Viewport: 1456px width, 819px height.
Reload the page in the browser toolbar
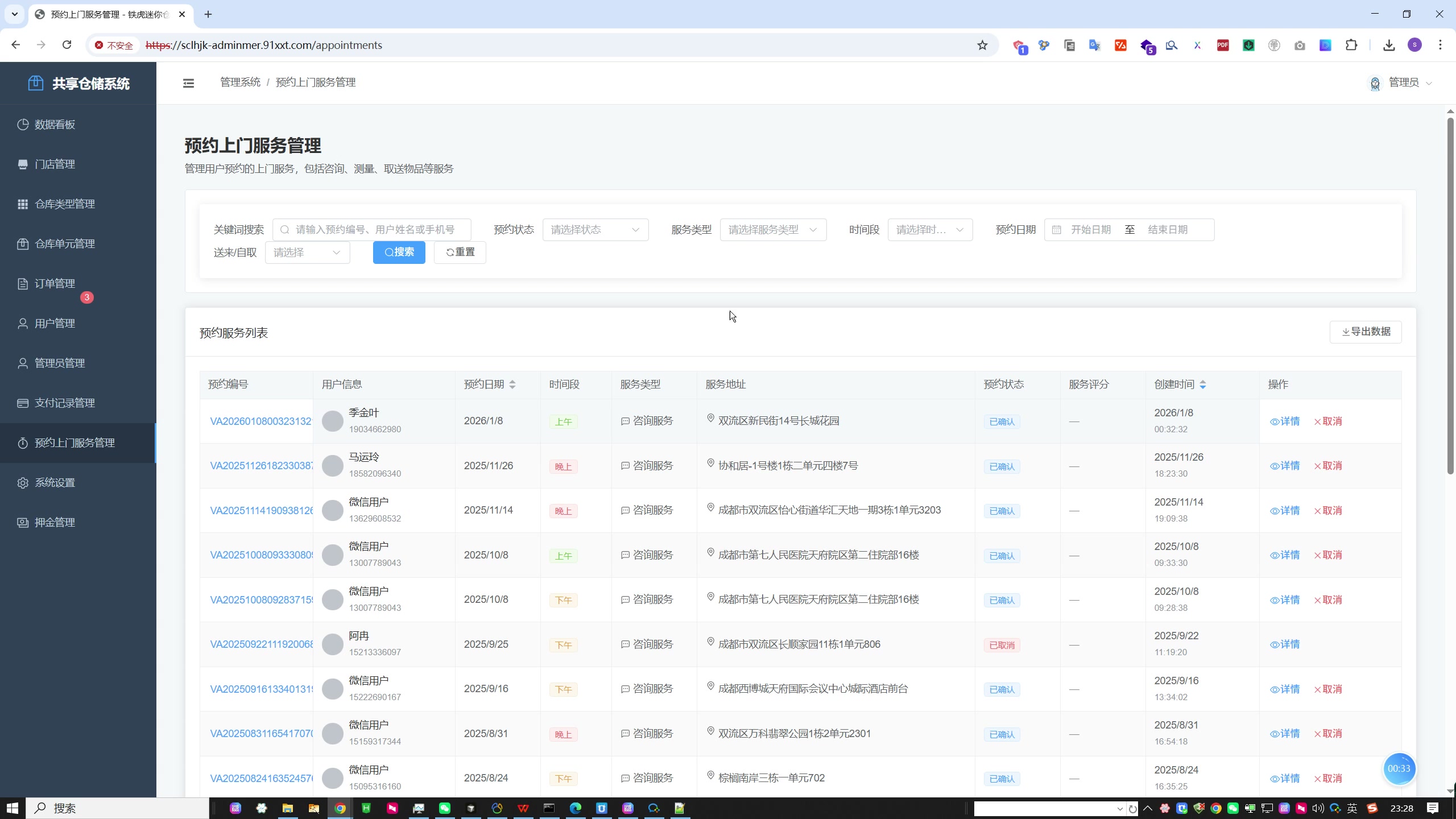tap(67, 45)
